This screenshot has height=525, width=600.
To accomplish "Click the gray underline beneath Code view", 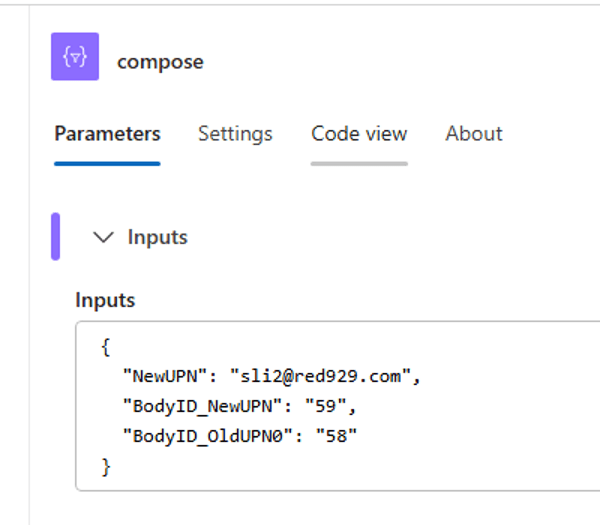I will tap(359, 164).
